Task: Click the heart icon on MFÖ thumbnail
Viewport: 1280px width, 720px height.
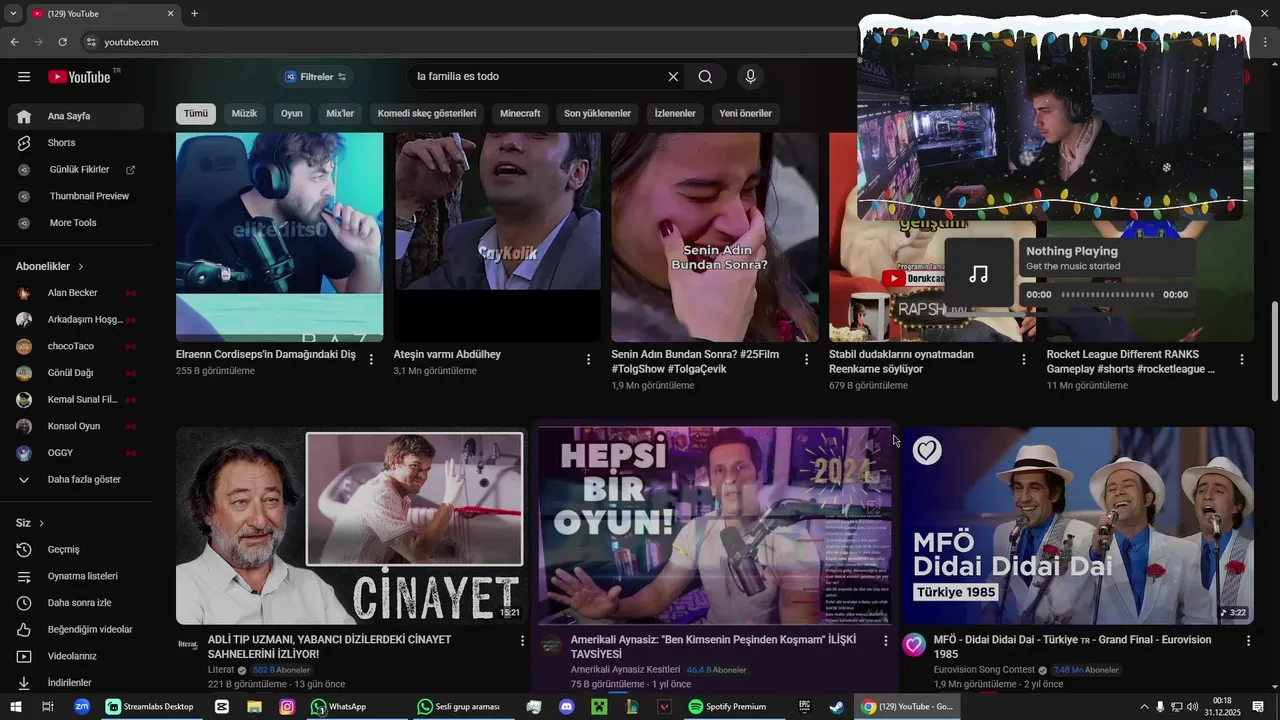Action: click(927, 451)
